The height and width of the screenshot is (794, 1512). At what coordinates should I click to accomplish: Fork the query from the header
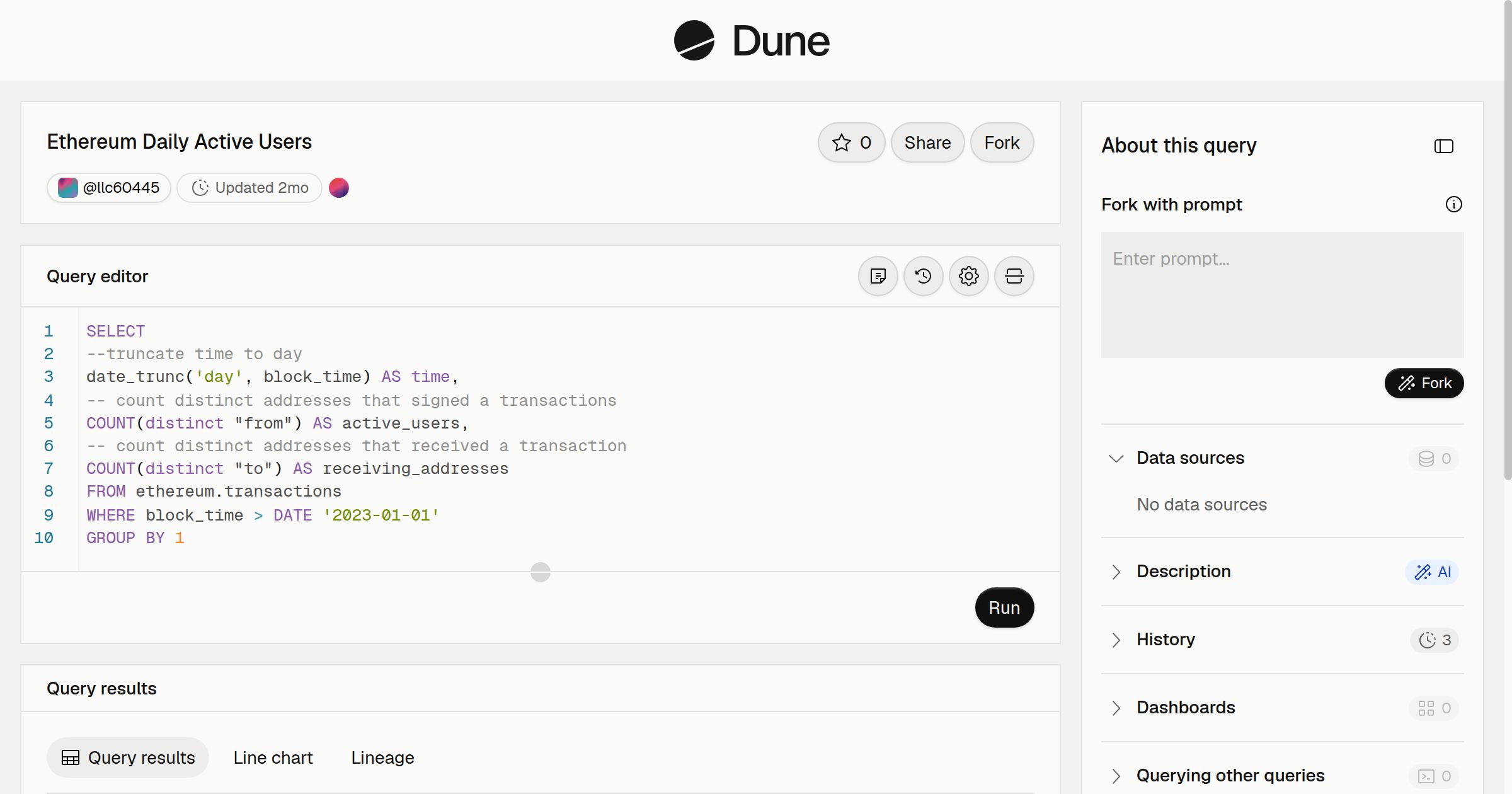[x=1002, y=142]
